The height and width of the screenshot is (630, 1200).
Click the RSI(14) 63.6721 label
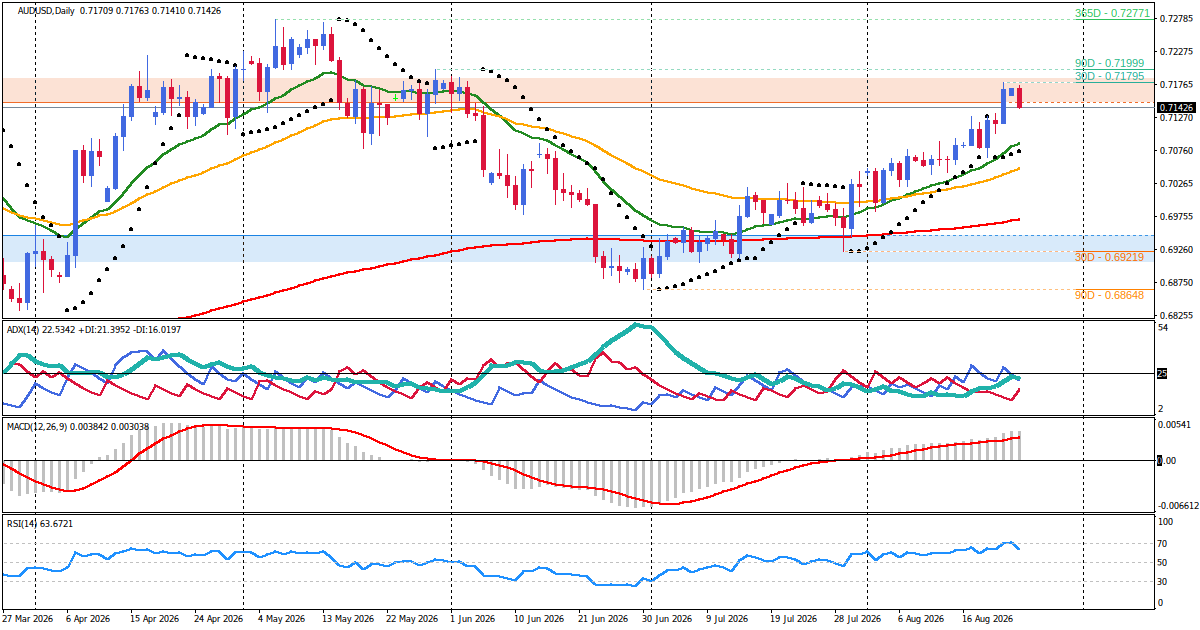tap(39, 523)
